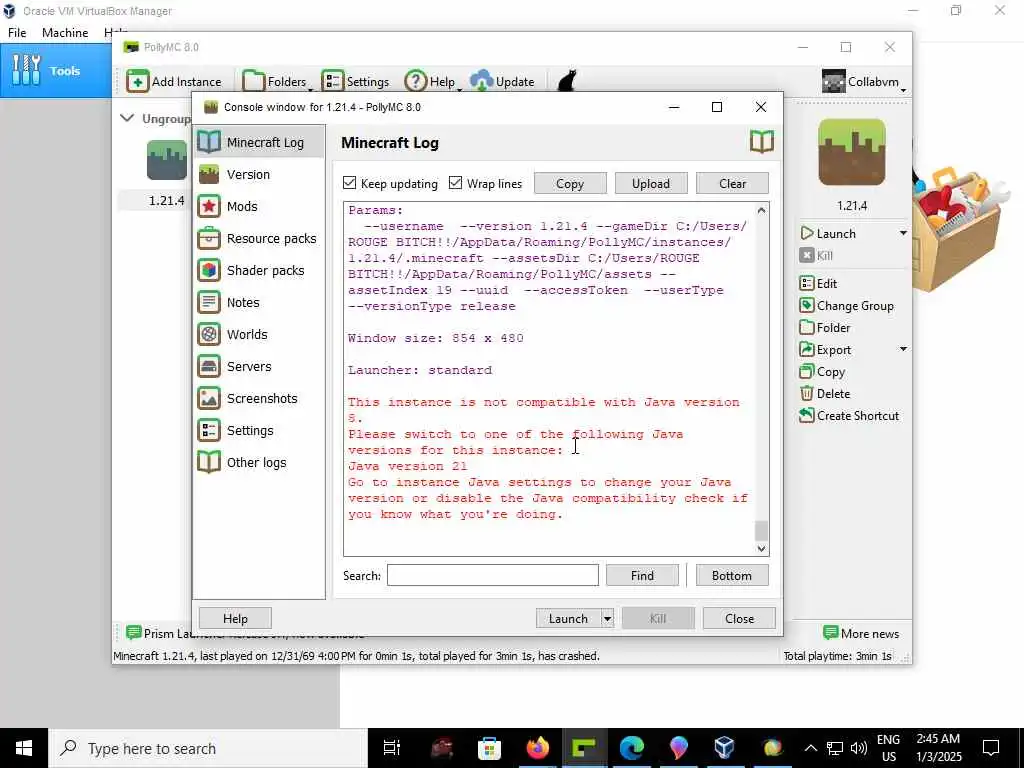Screen dimensions: 1024x768
Task: Open the Notes page
Action: click(259, 302)
